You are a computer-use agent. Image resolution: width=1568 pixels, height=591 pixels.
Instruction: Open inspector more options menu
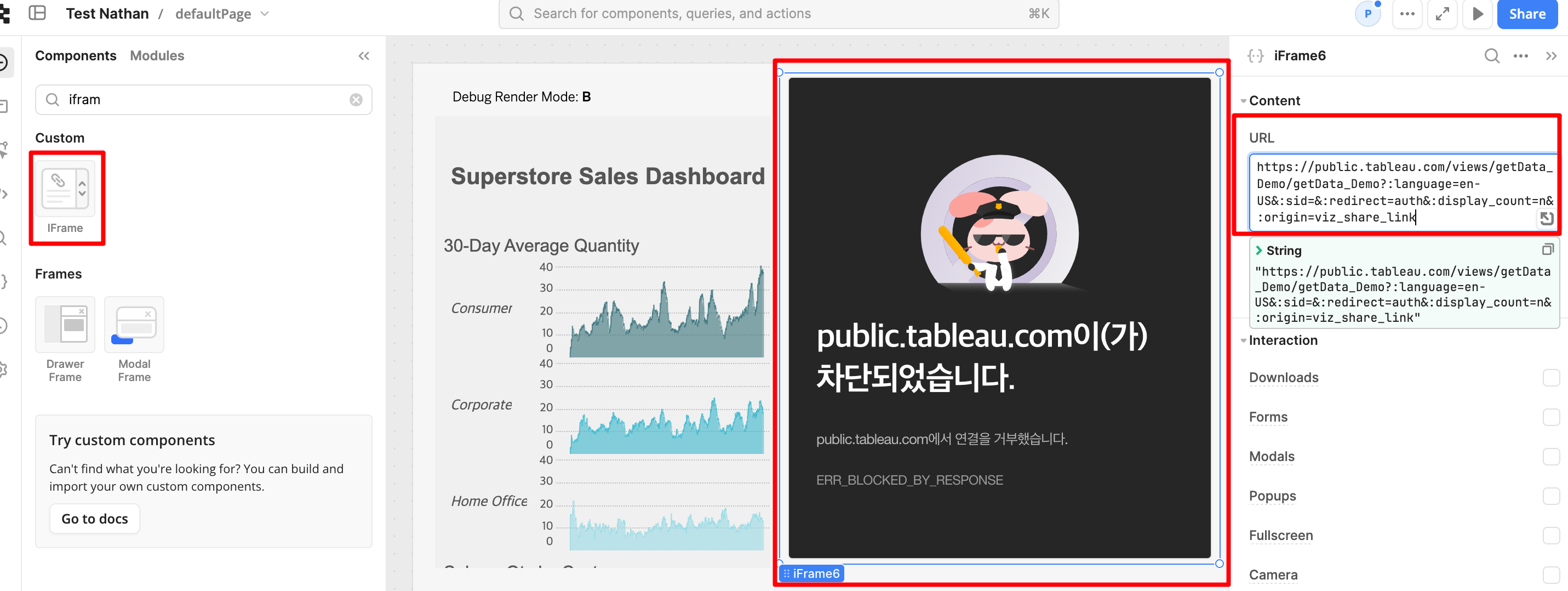1520,56
